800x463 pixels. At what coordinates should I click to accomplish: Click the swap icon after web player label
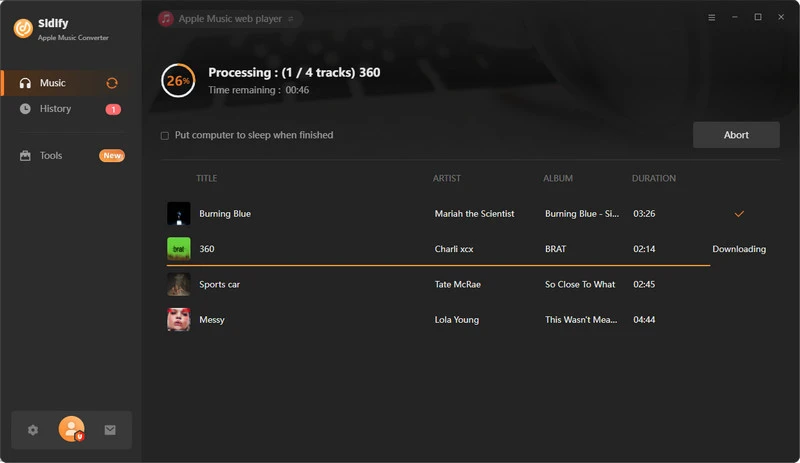(x=291, y=19)
